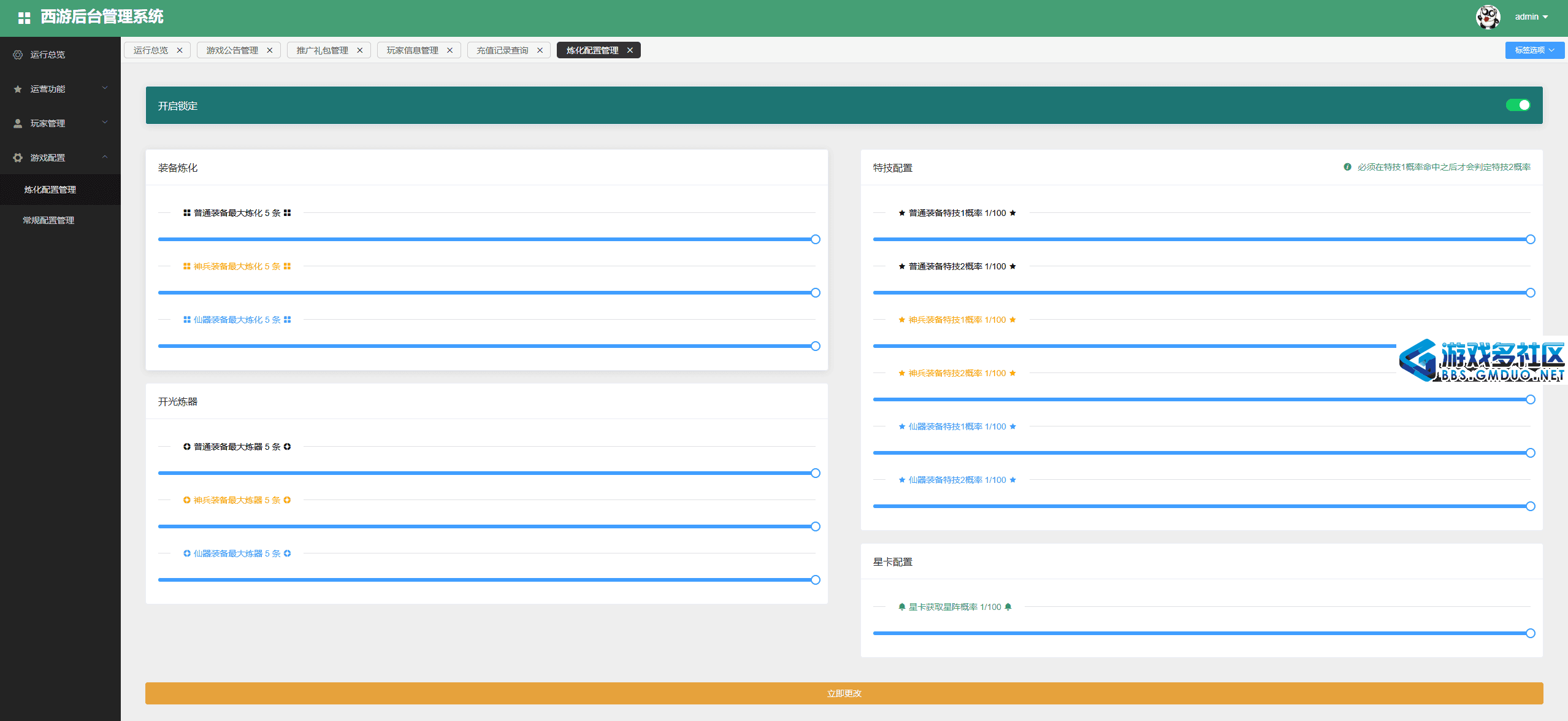Click blue star left of 仙器装备特技1概率
The image size is (1568, 721).
(902, 426)
